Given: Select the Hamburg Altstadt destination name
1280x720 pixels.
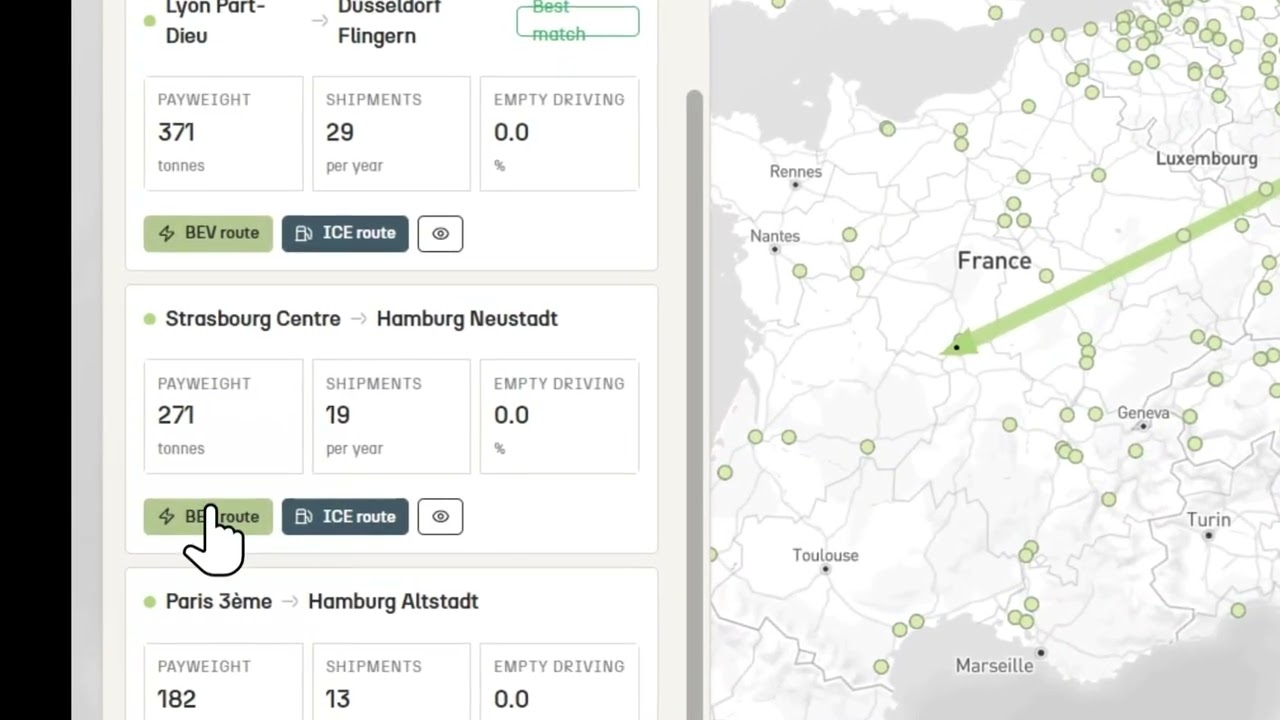Looking at the screenshot, I should tap(393, 602).
